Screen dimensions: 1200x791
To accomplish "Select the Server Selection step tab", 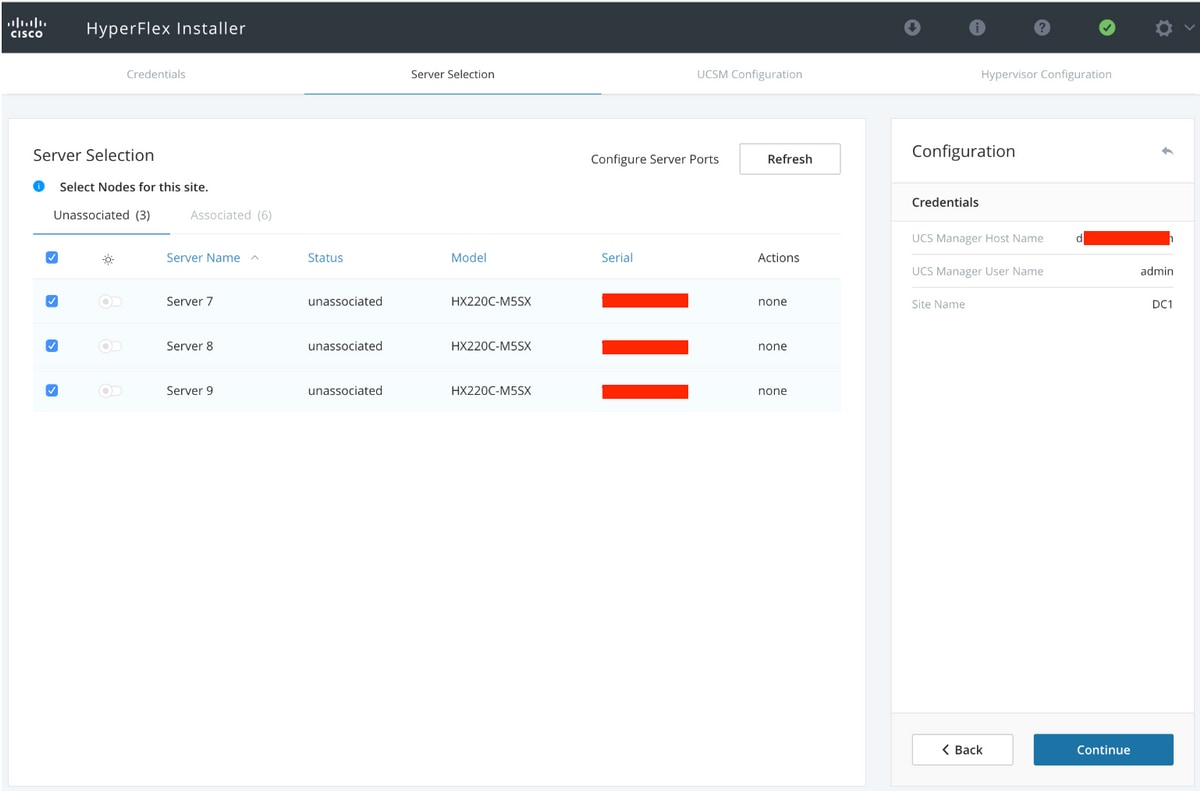I will [x=453, y=74].
